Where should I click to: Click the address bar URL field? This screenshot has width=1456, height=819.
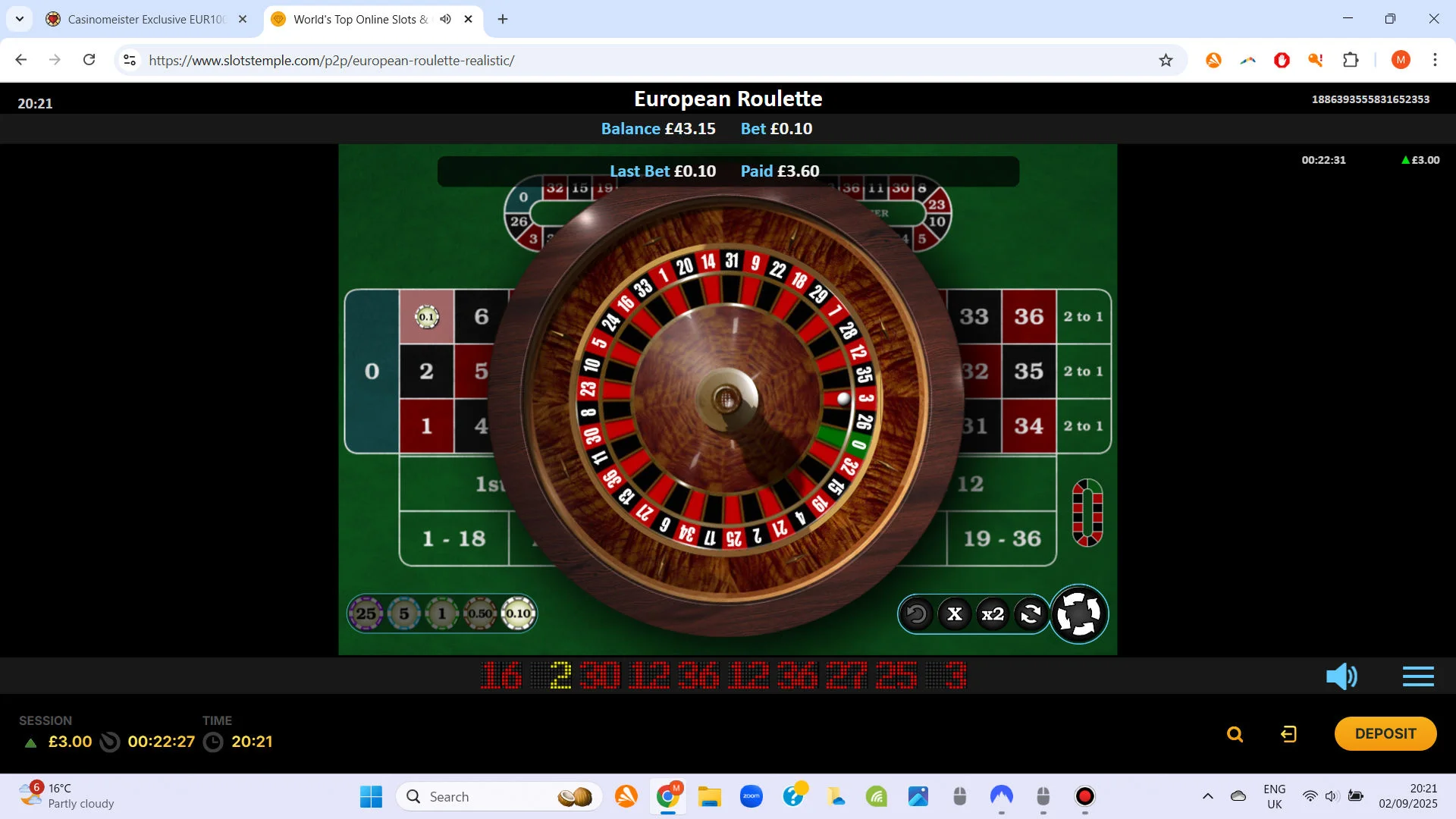[x=645, y=60]
